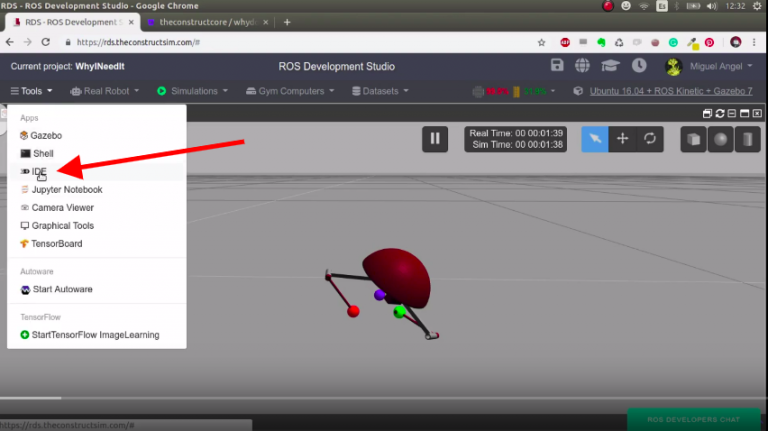Launch the IDE from Tools menu
768x431 pixels.
pos(33,171)
